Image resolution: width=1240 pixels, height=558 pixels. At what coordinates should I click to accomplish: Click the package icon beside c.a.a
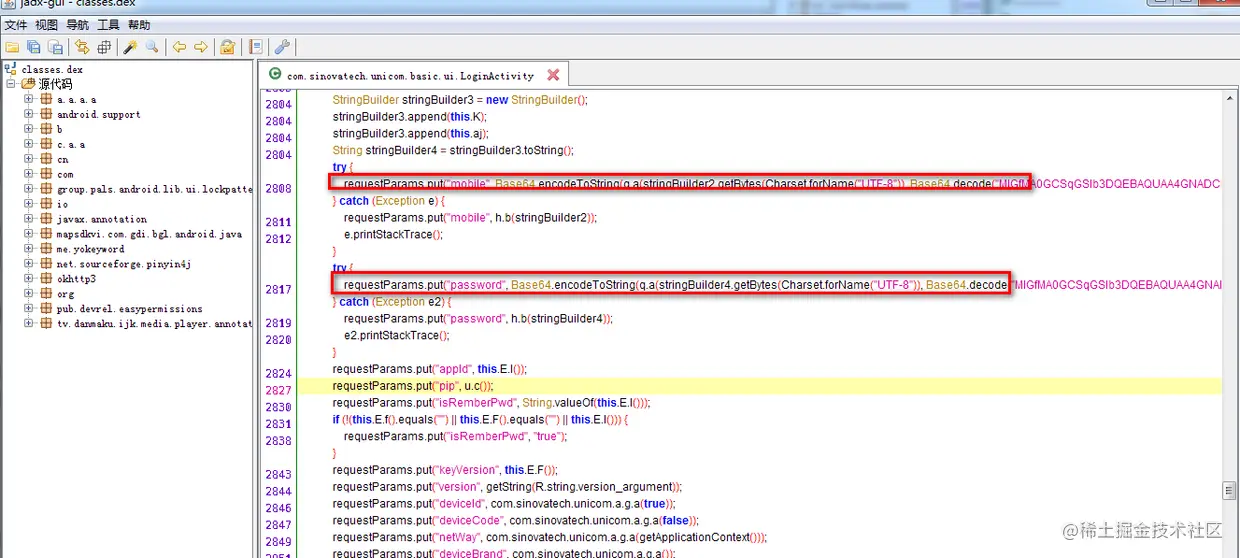[x=45, y=144]
